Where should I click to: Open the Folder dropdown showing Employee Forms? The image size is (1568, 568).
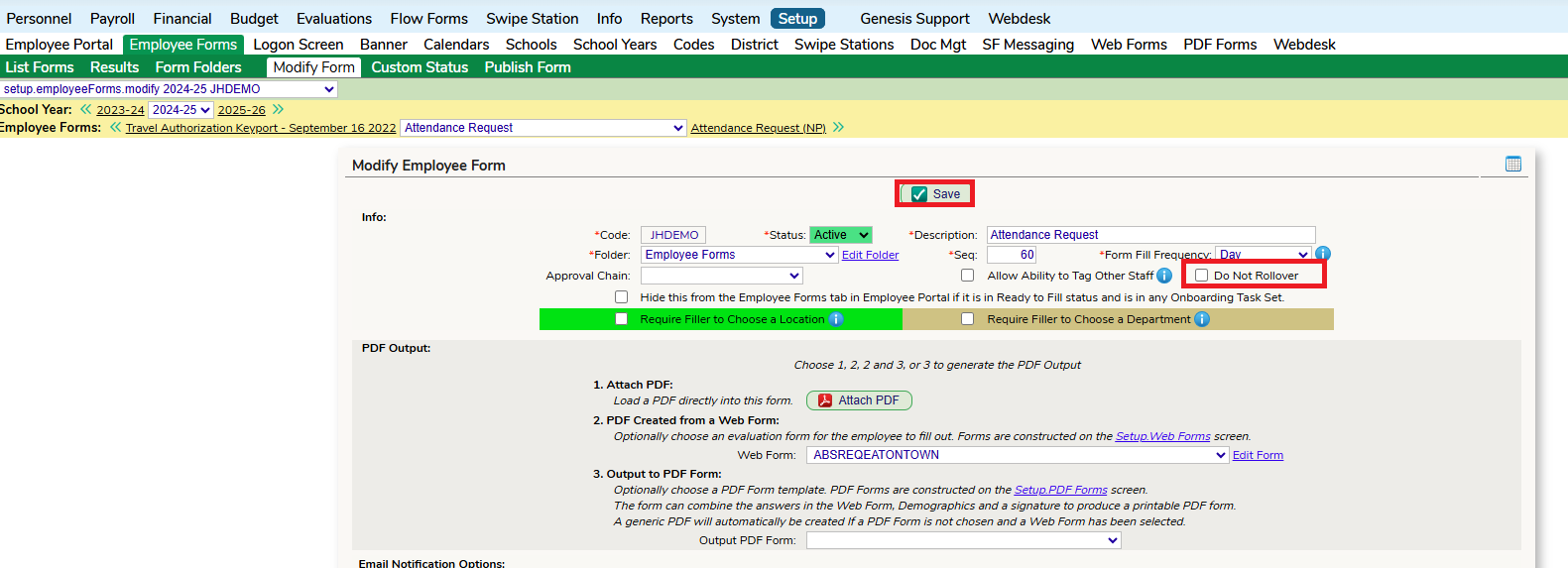[x=740, y=255]
